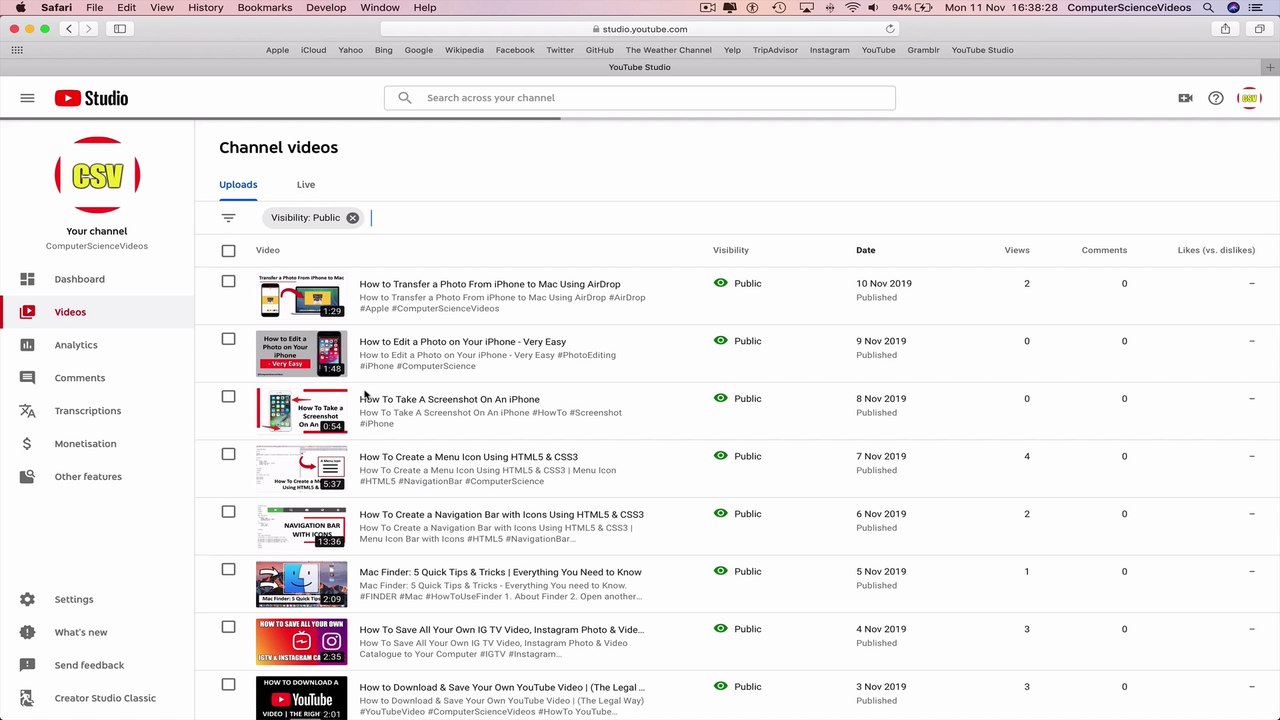This screenshot has height=720, width=1280.
Task: Open the video filter icon
Action: (228, 218)
